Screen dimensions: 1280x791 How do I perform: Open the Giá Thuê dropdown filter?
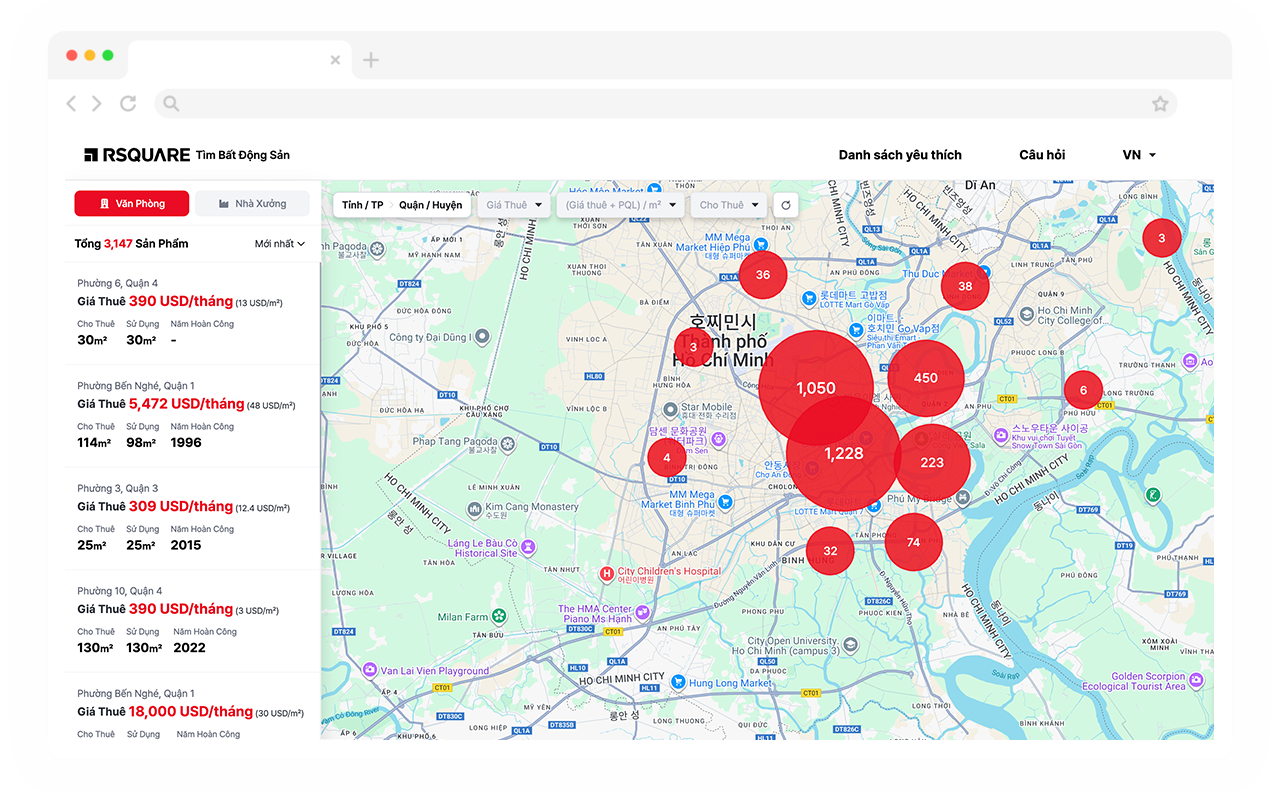tap(514, 205)
